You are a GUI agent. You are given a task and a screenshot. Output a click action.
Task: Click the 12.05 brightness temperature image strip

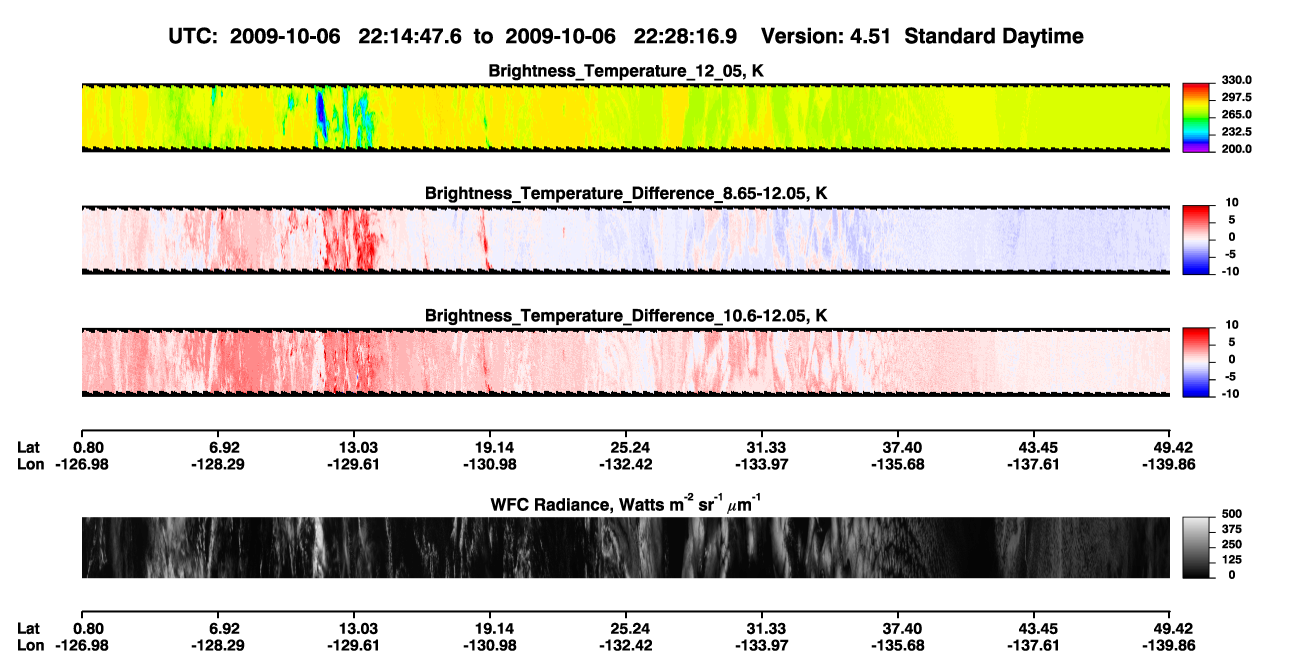[x=625, y=117]
